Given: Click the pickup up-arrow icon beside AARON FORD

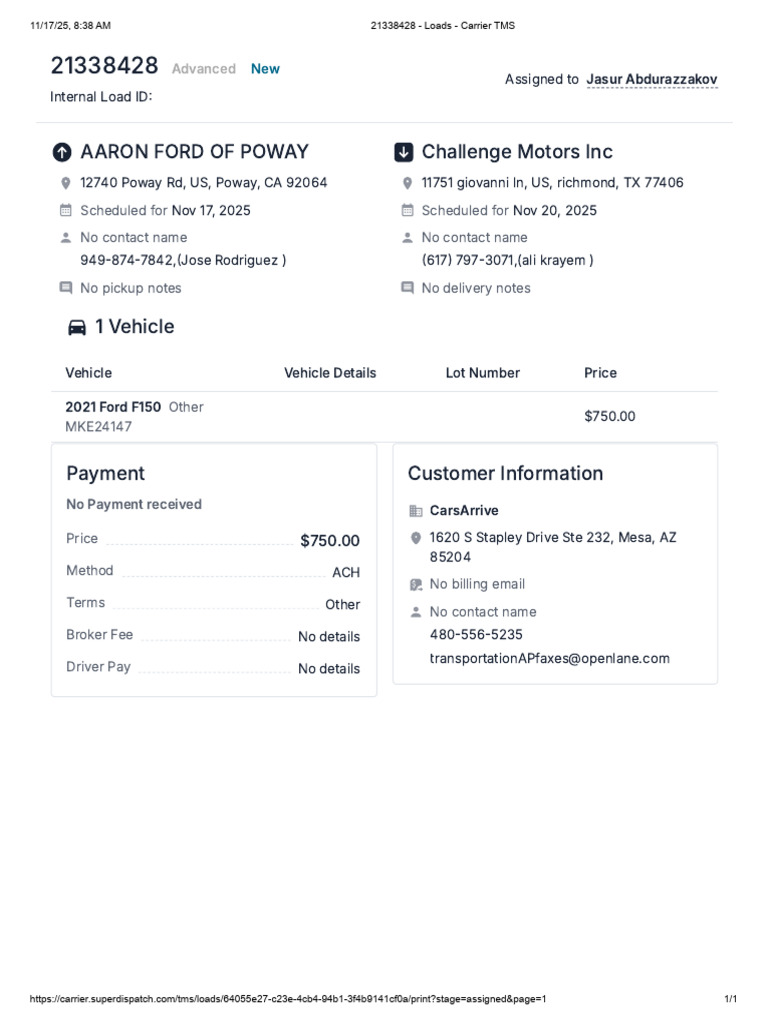Looking at the screenshot, I should pos(62,152).
